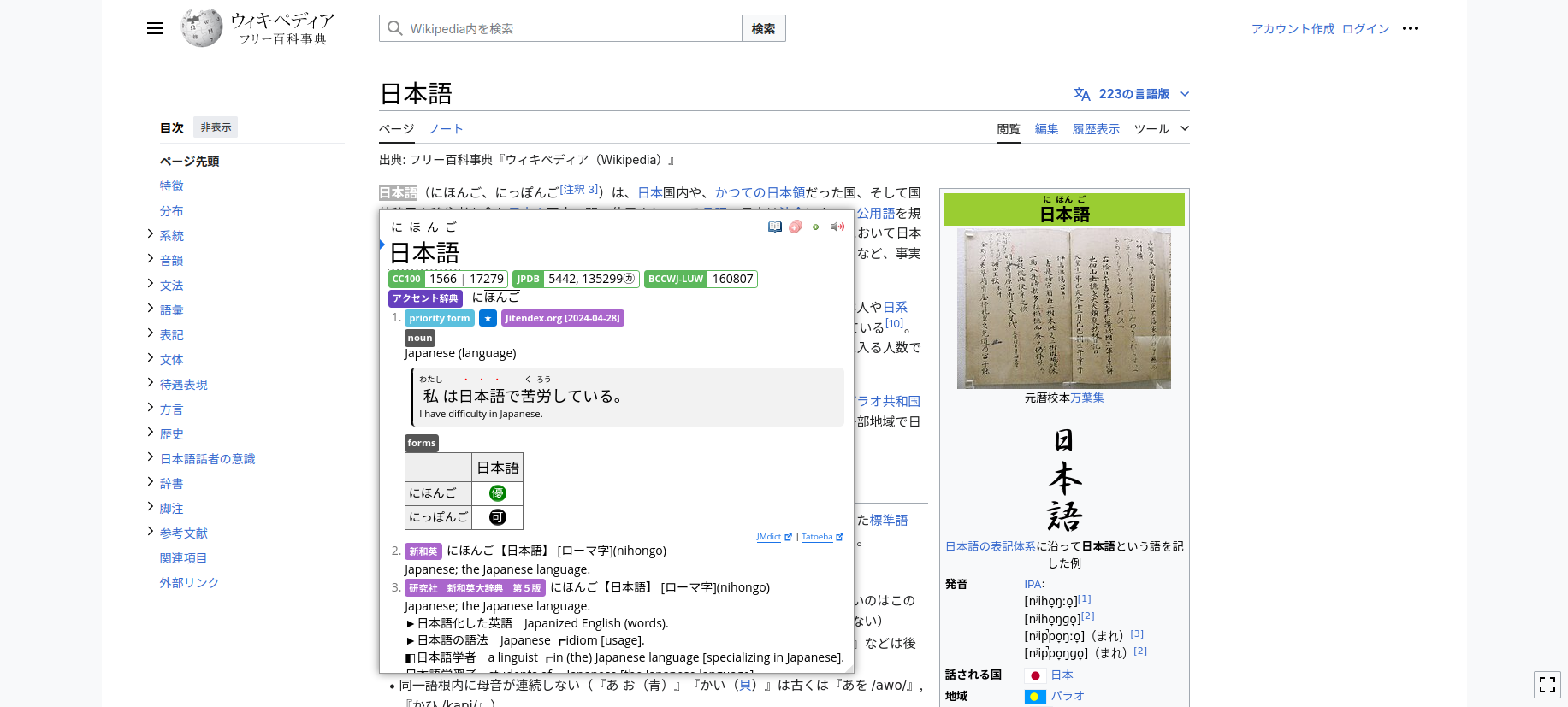Hide the table of contents with 非表示

(216, 127)
